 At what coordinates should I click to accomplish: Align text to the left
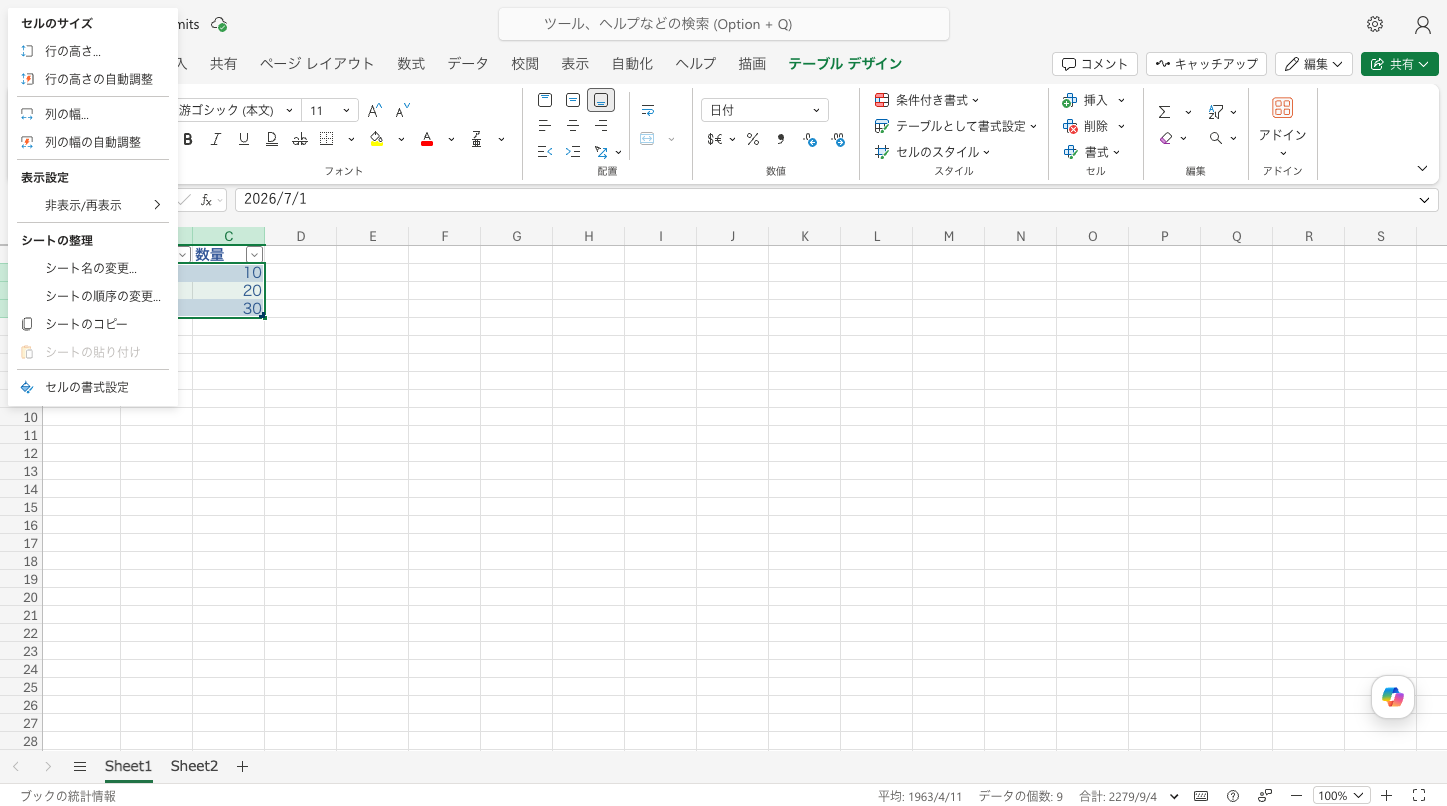pos(545,126)
